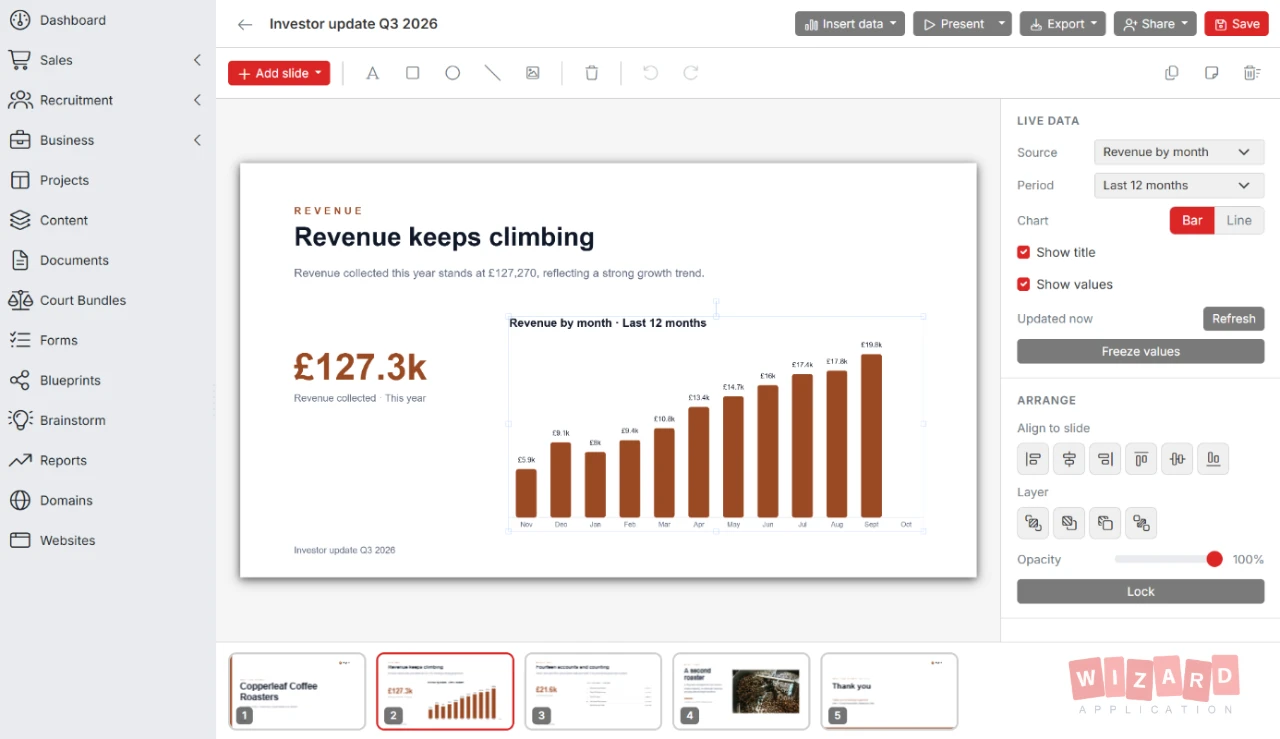
Task: Align element to horizontal center of slide
Action: tap(1069, 459)
